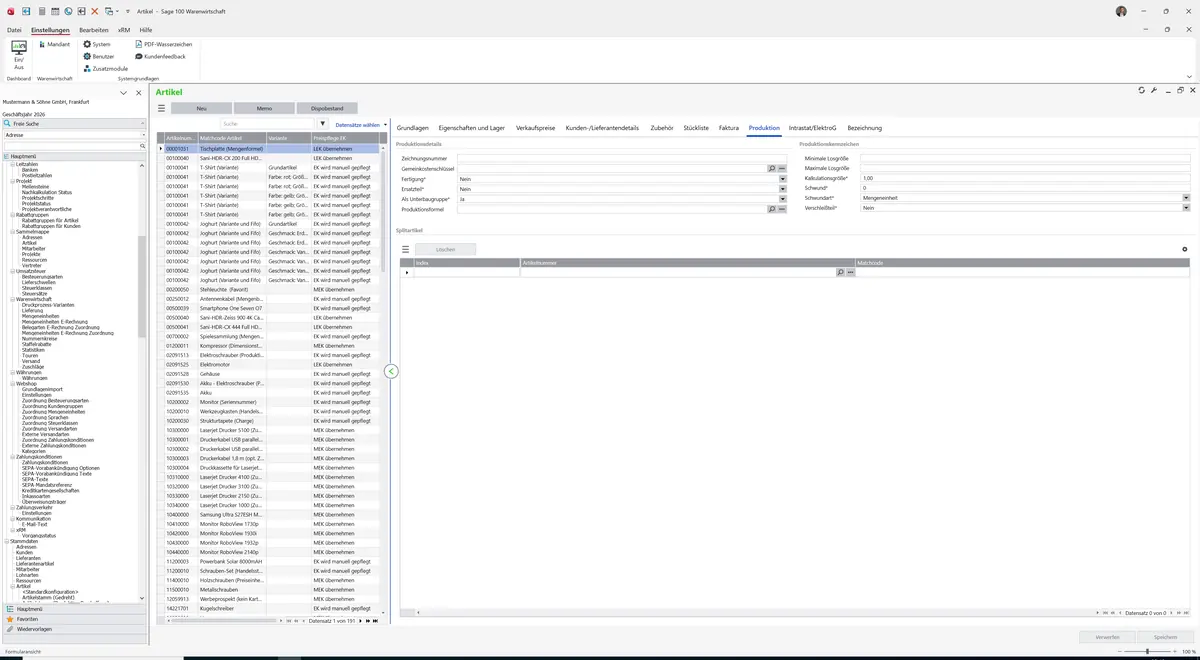The width and height of the screenshot is (1200, 660).
Task: Open Schwundart dropdown
Action: click(x=1186, y=198)
